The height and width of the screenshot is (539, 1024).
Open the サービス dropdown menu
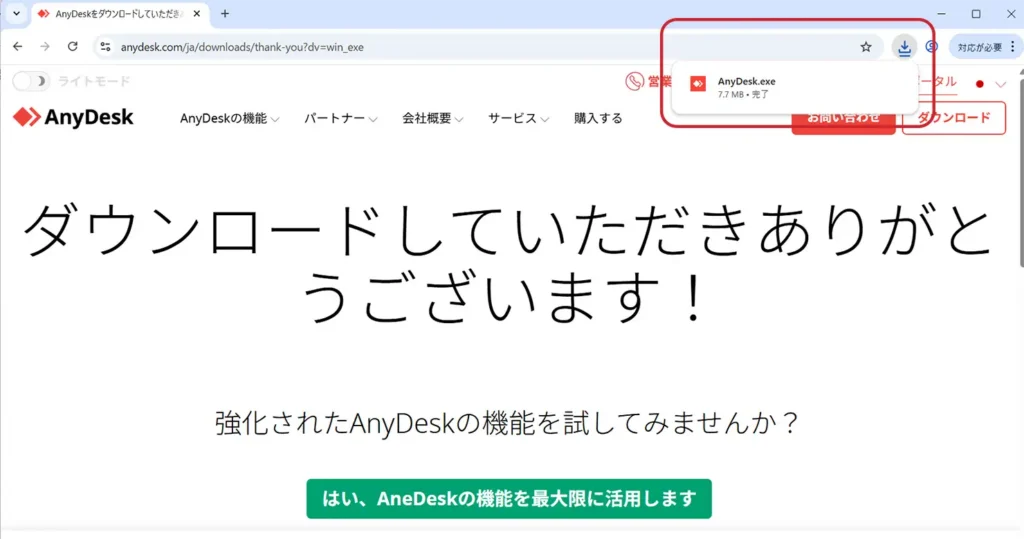tap(518, 118)
